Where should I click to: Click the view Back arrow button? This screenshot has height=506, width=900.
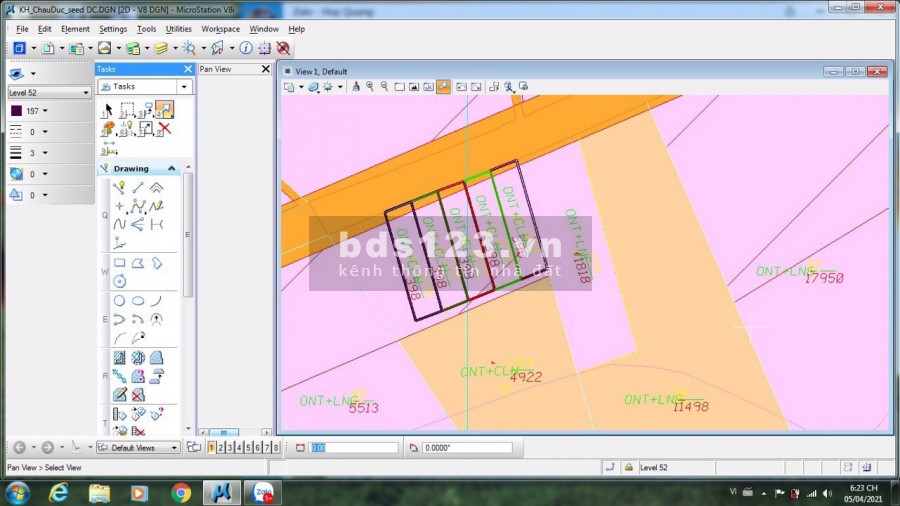pos(20,447)
